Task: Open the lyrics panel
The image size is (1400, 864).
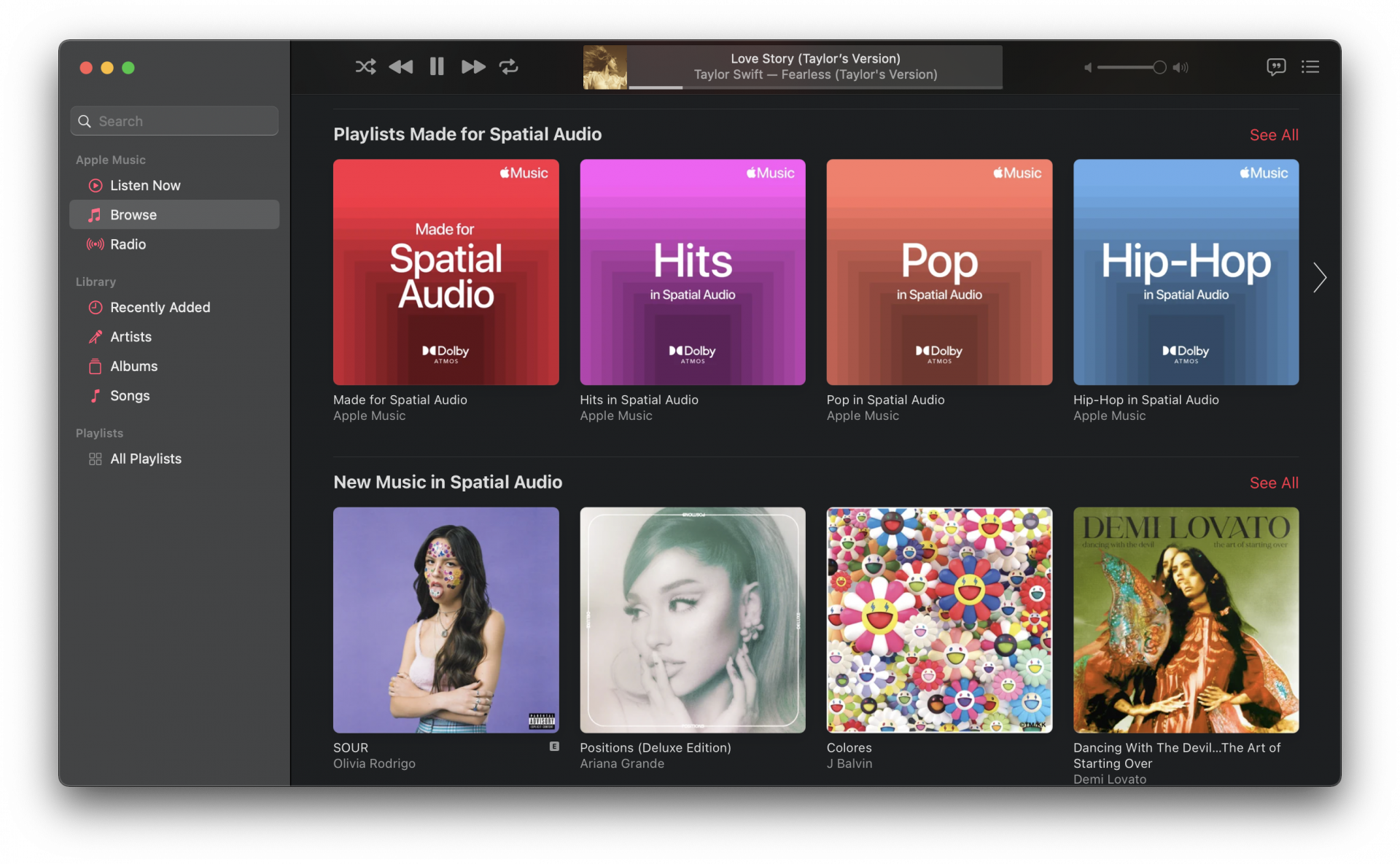Action: coord(1275,67)
